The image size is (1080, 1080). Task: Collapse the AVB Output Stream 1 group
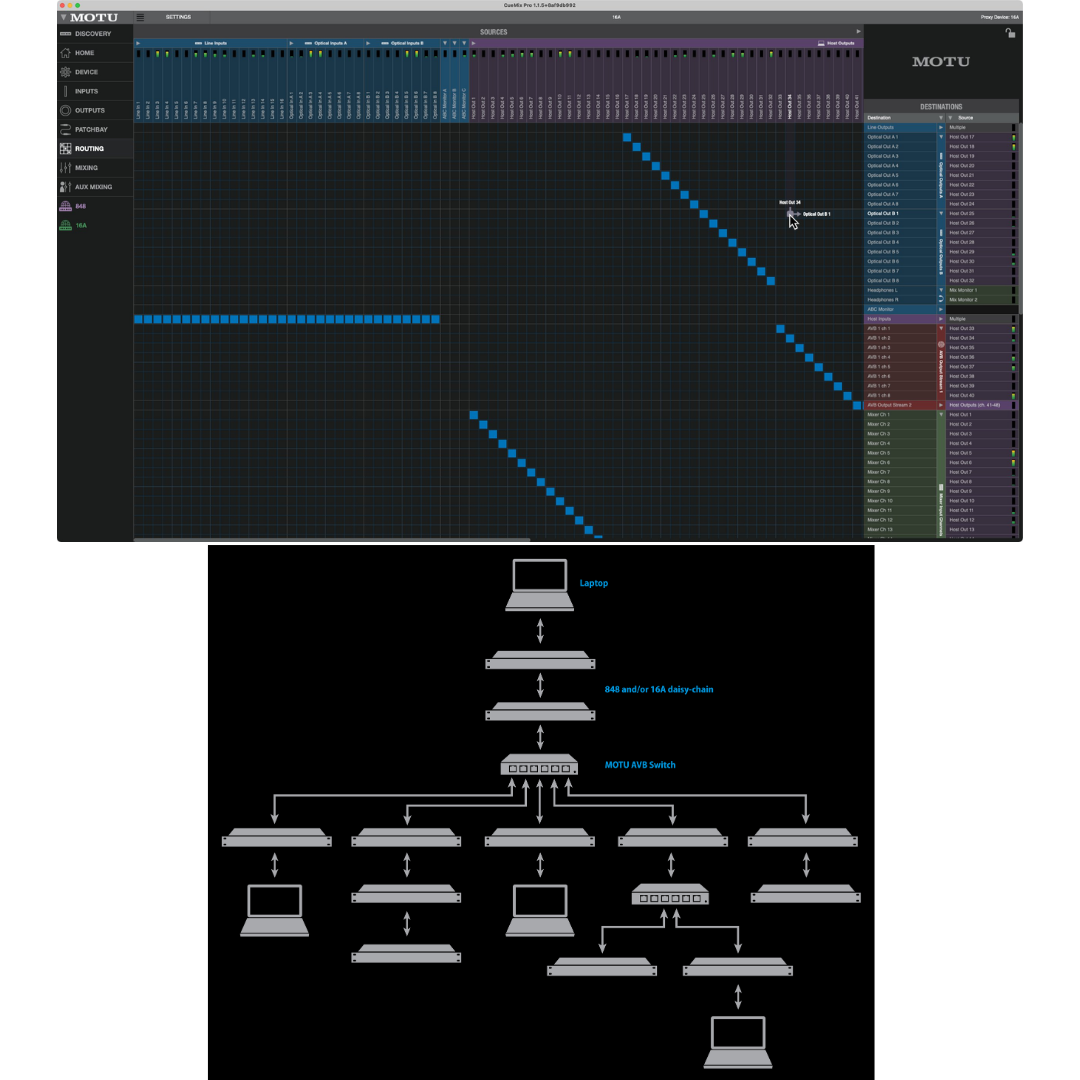(x=941, y=329)
